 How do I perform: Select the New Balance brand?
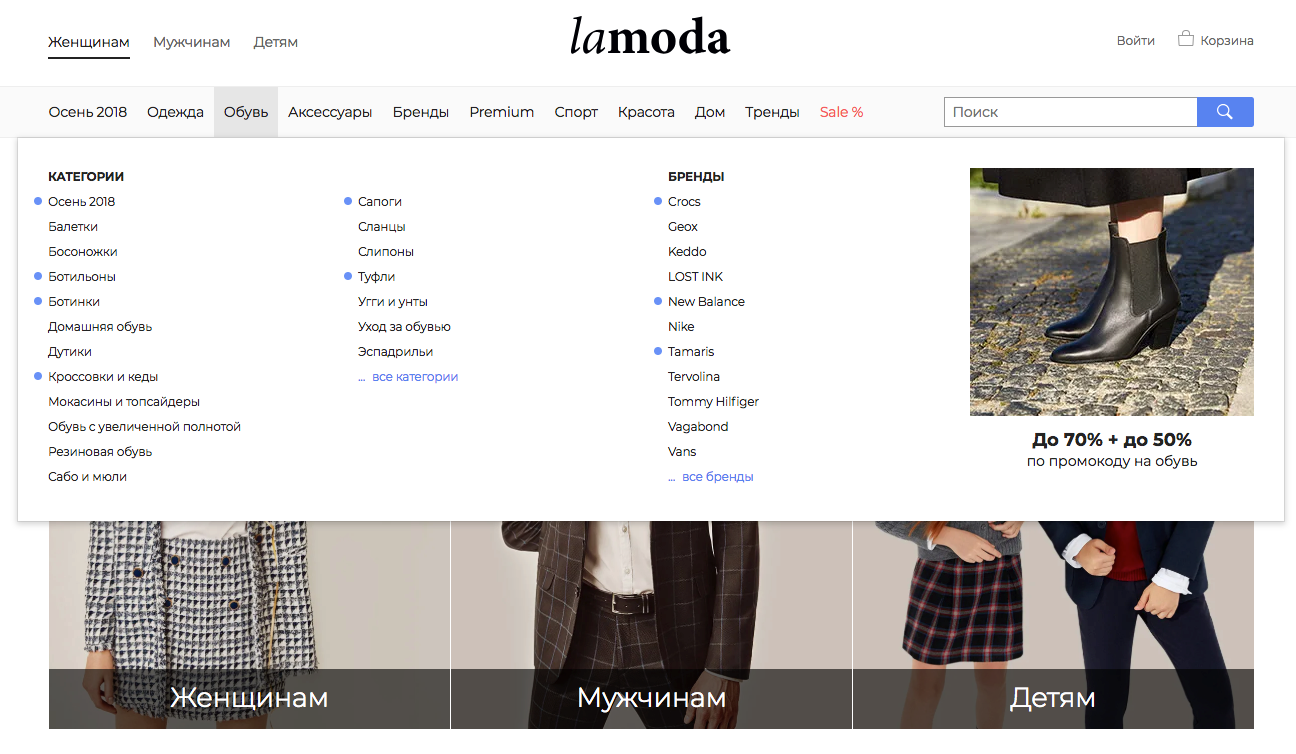coord(706,302)
